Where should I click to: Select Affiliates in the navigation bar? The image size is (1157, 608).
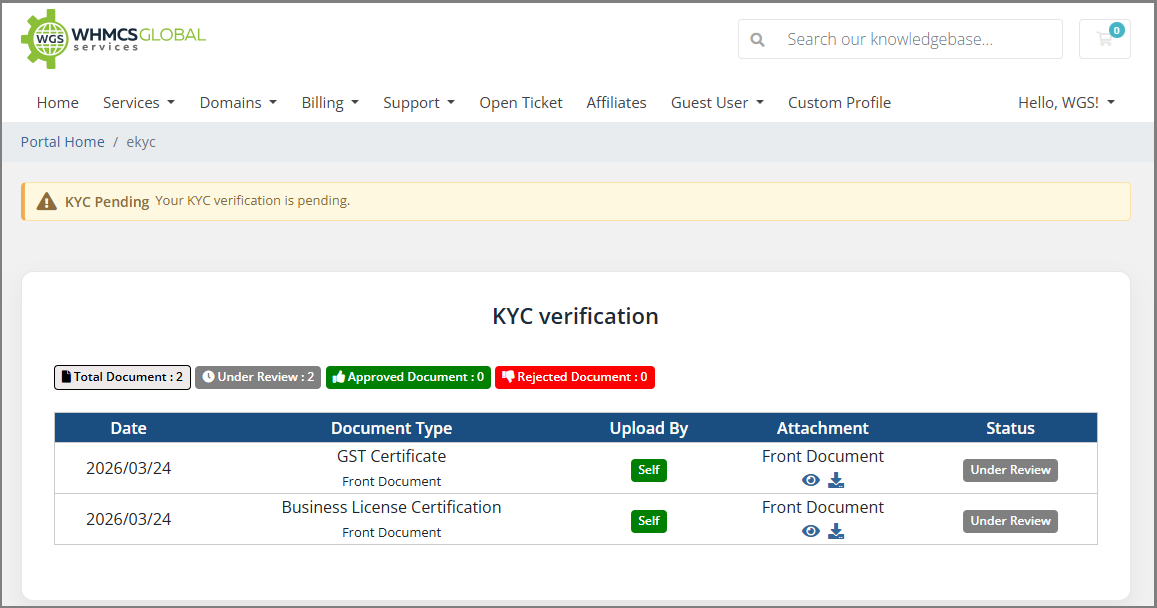pos(616,103)
